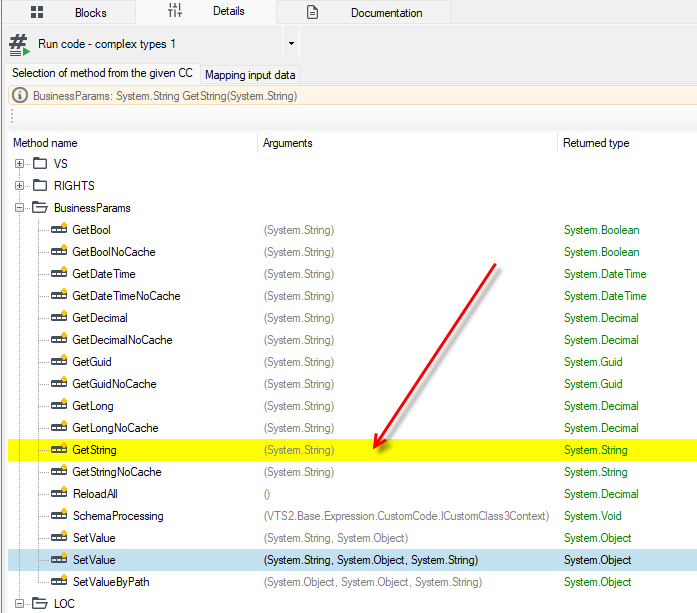Click the Documentation page icon
This screenshot has height=613, width=697.
312,12
